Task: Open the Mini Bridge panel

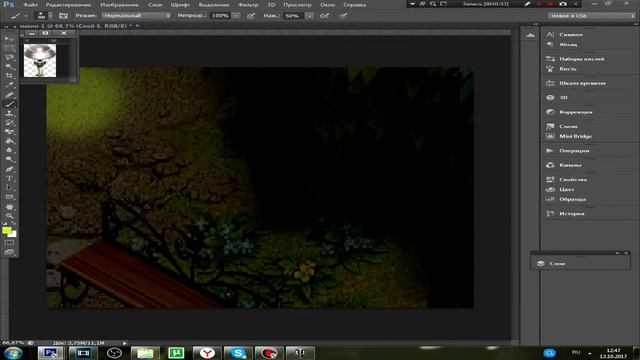Action: (575, 136)
